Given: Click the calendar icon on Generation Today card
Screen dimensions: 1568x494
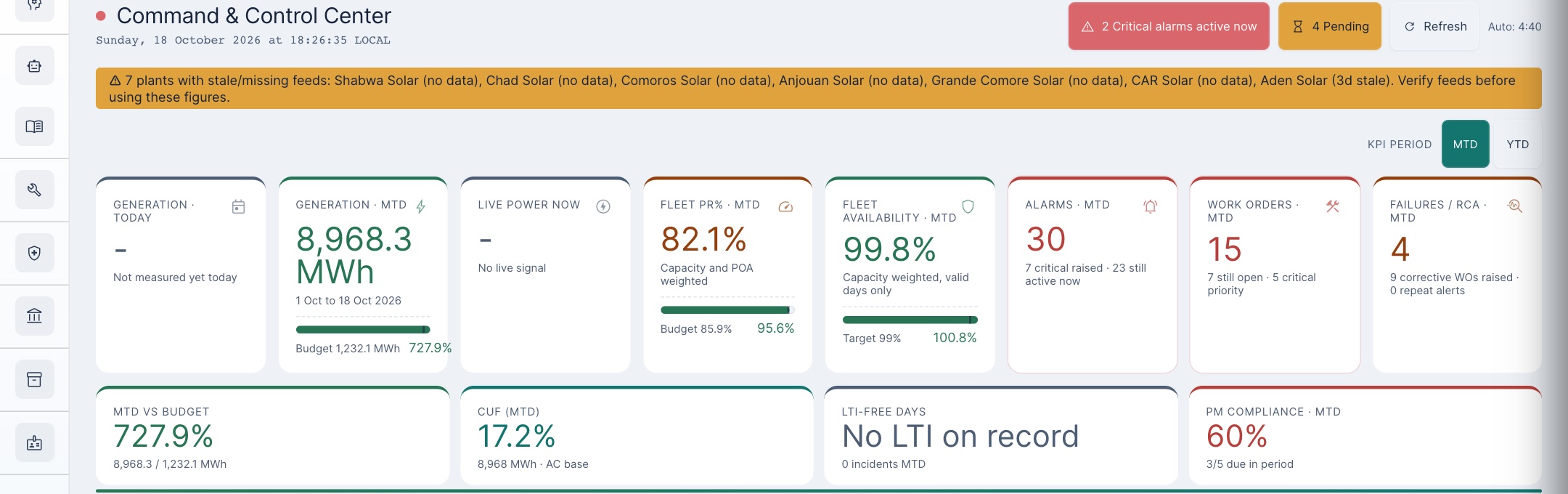Looking at the screenshot, I should 238,207.
